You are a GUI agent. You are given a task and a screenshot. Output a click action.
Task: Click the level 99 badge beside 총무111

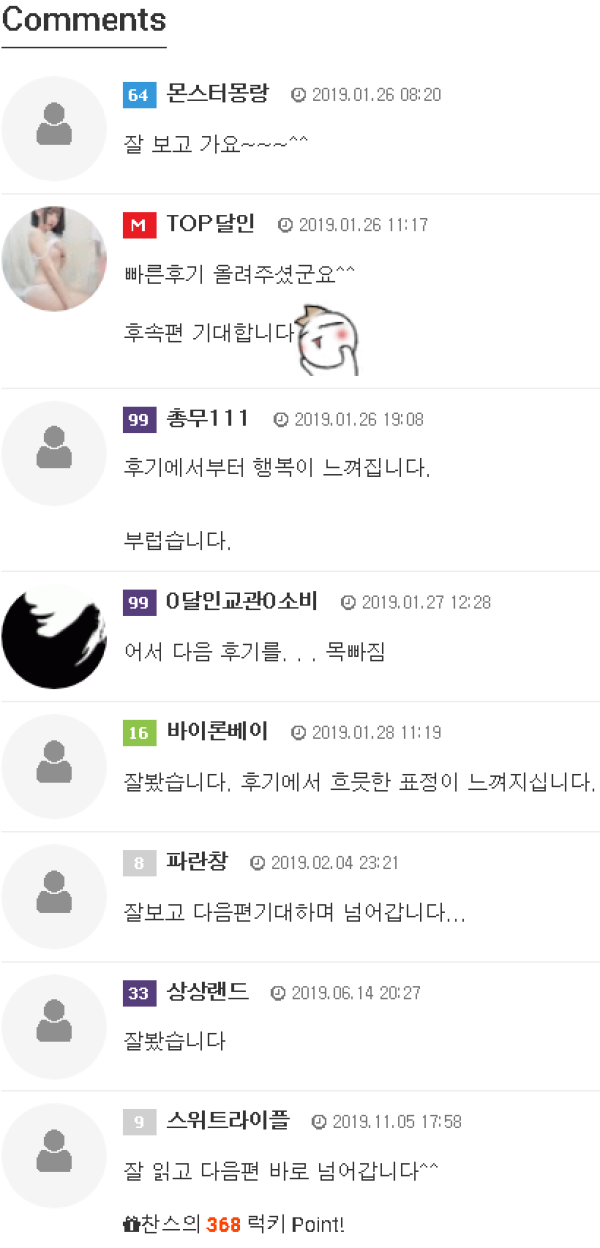139,419
